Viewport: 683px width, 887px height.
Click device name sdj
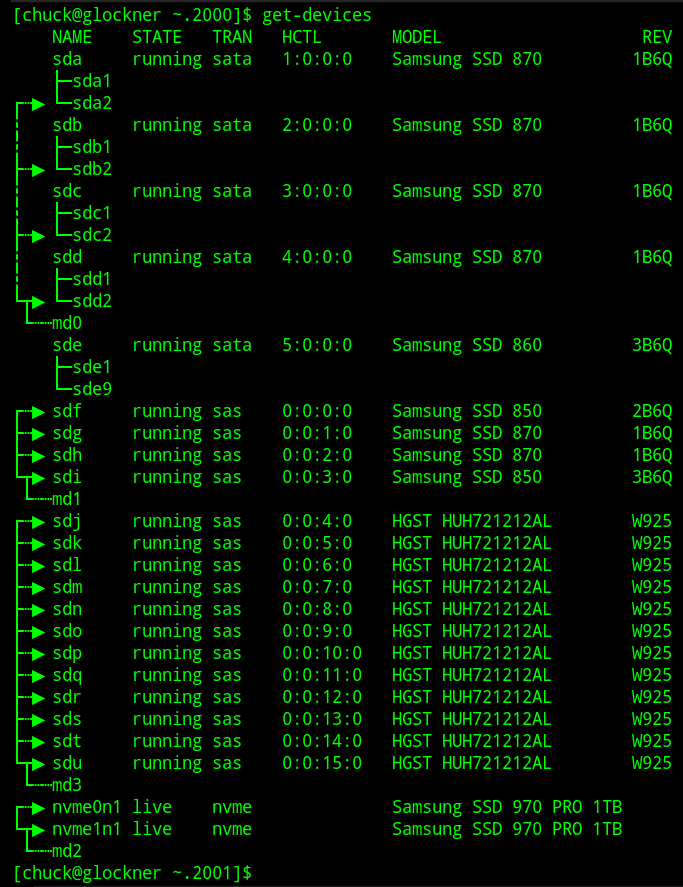click(67, 521)
